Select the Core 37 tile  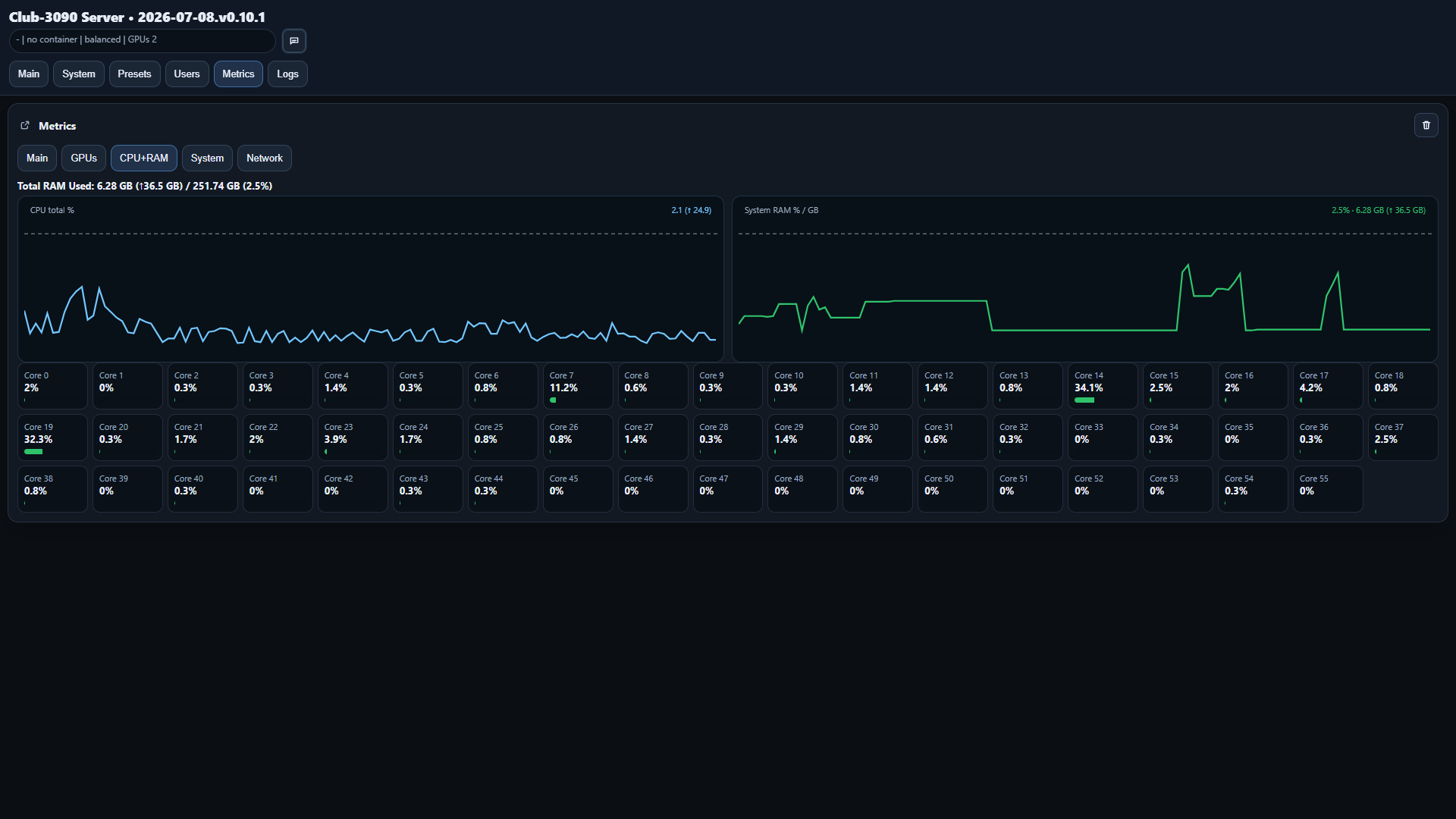pyautogui.click(x=1403, y=438)
